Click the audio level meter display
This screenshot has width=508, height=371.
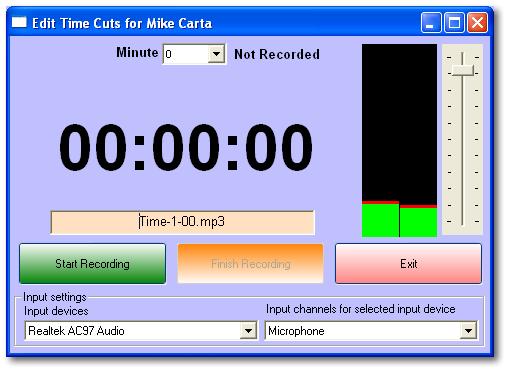399,140
